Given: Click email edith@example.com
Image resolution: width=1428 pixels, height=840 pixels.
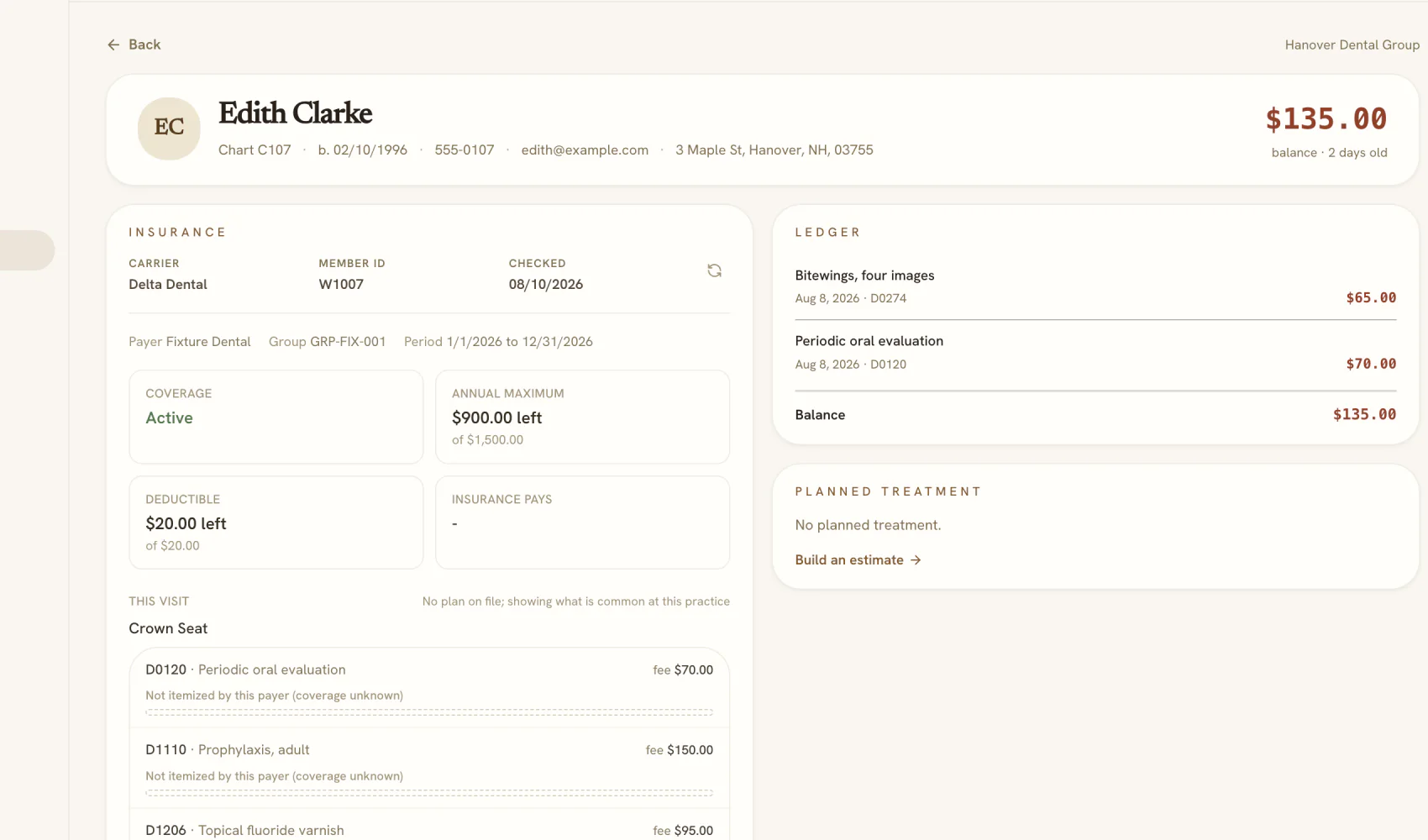Looking at the screenshot, I should point(585,150).
